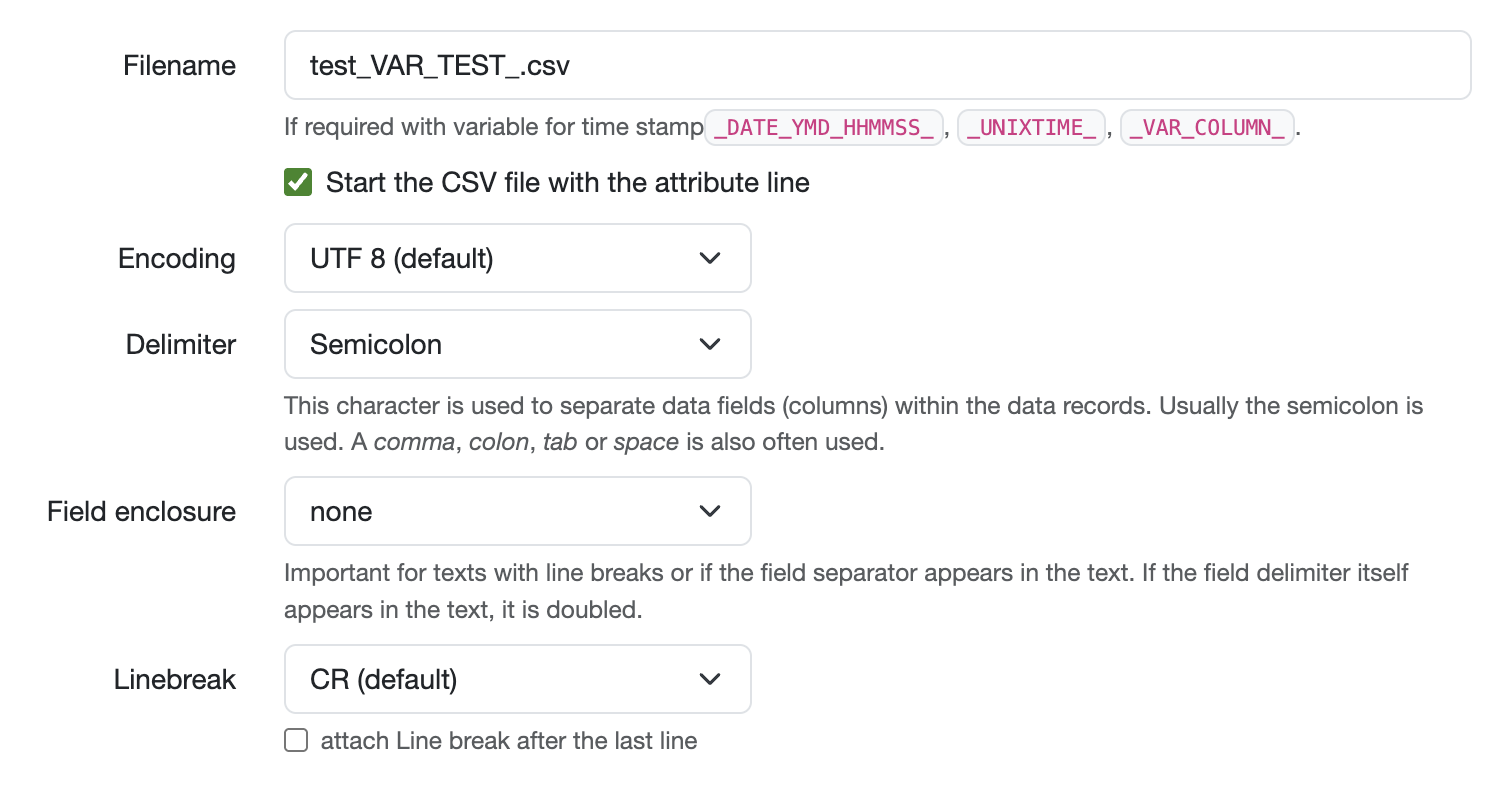Click the _UNIXTIME_ variable tag
Screen dimensions: 1486x790
[x=1031, y=128]
